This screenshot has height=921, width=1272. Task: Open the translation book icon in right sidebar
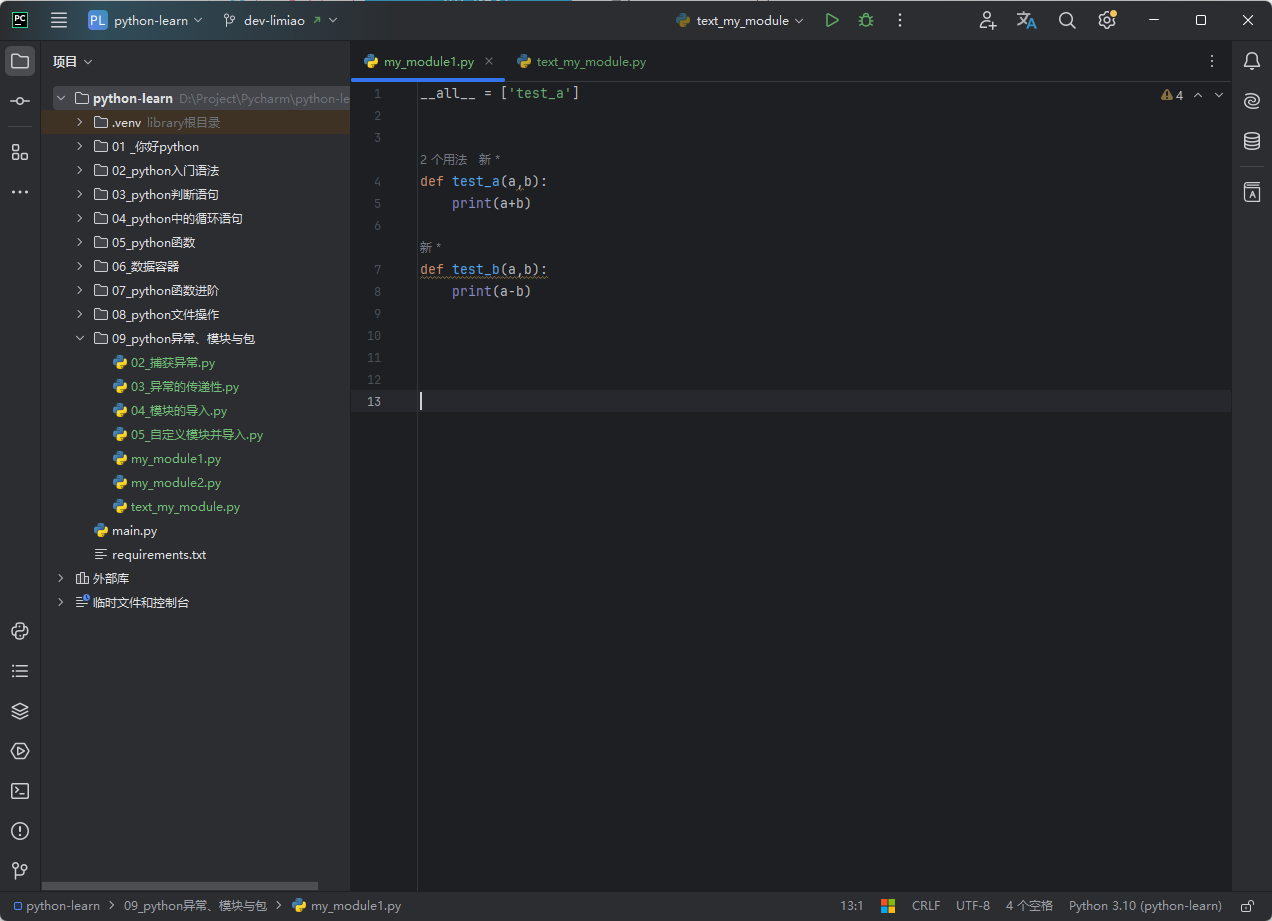(1252, 192)
